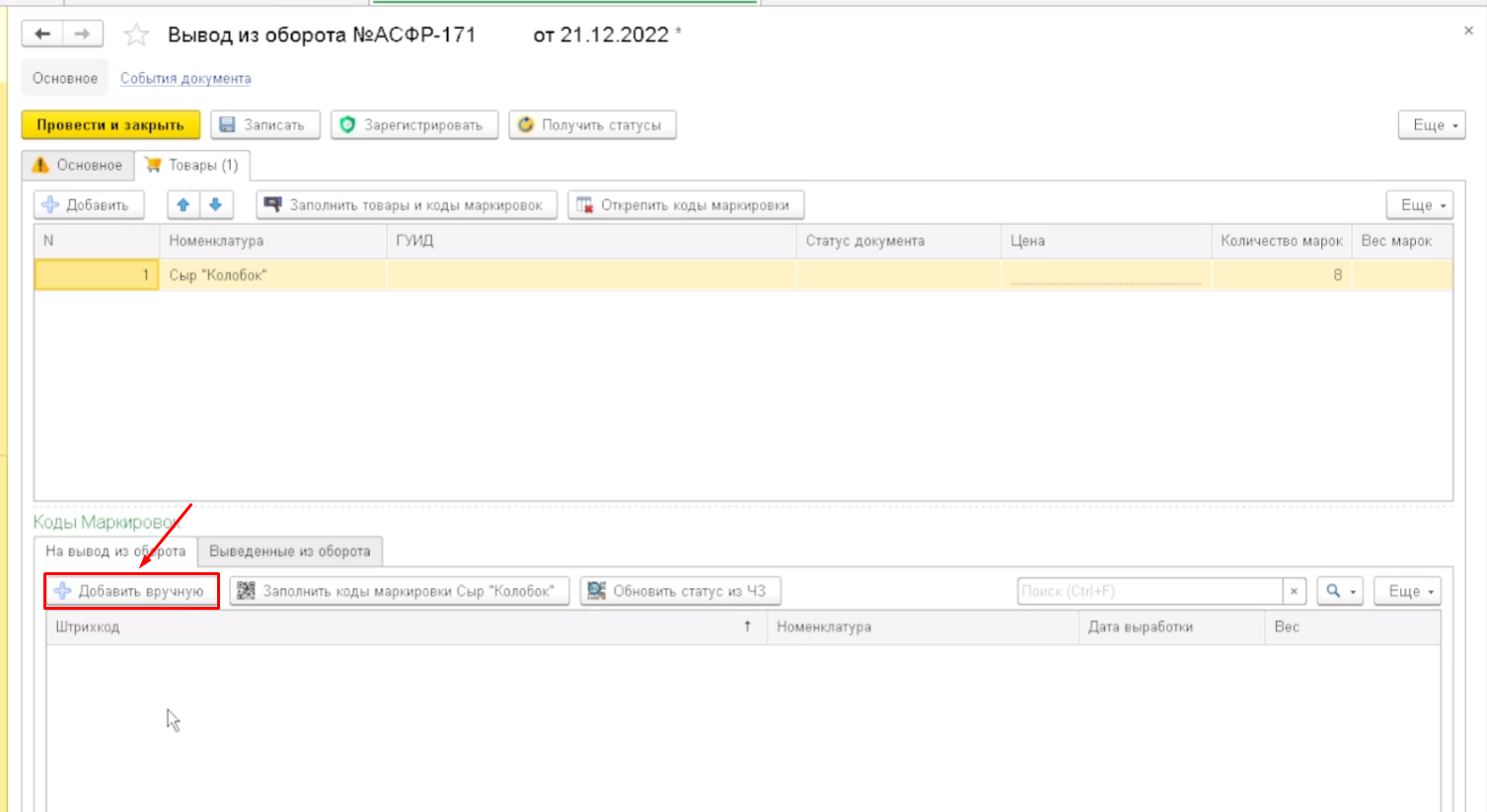Click the ГУИД column header

point(591,241)
